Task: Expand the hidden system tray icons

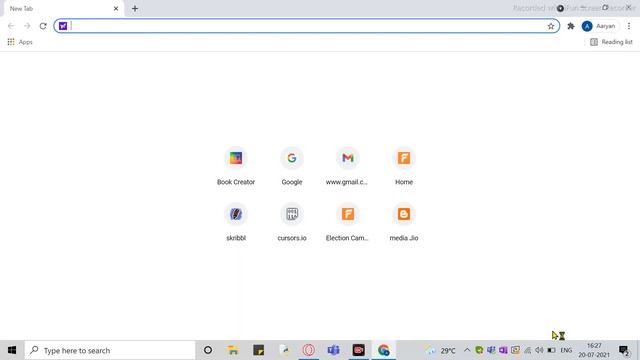Action: point(467,350)
